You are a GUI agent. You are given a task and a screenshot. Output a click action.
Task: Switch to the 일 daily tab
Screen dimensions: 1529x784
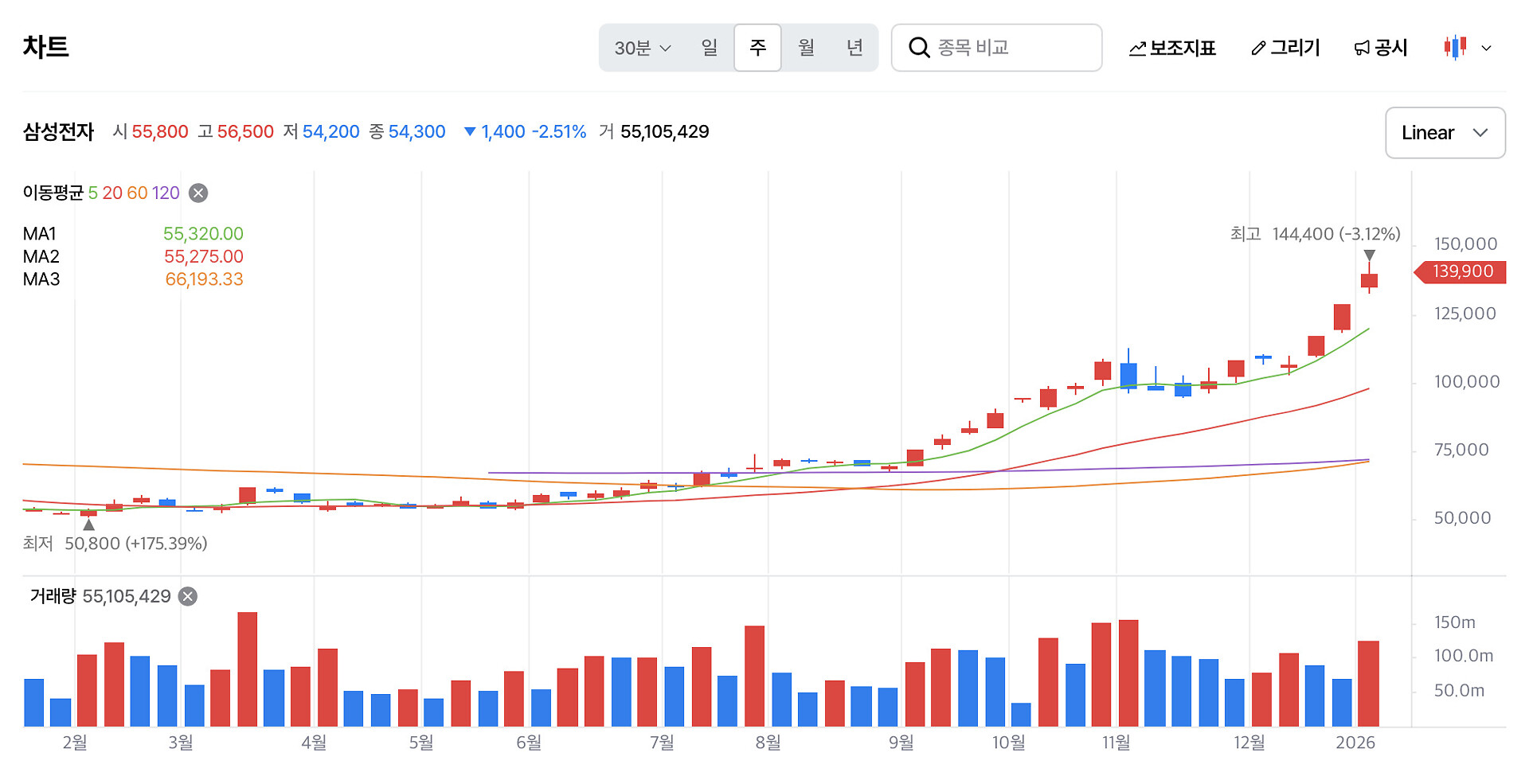click(709, 48)
